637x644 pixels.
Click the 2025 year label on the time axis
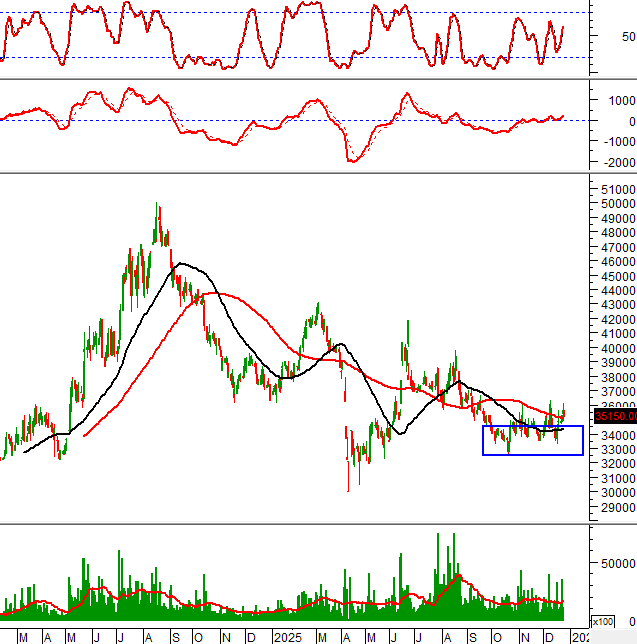point(289,637)
